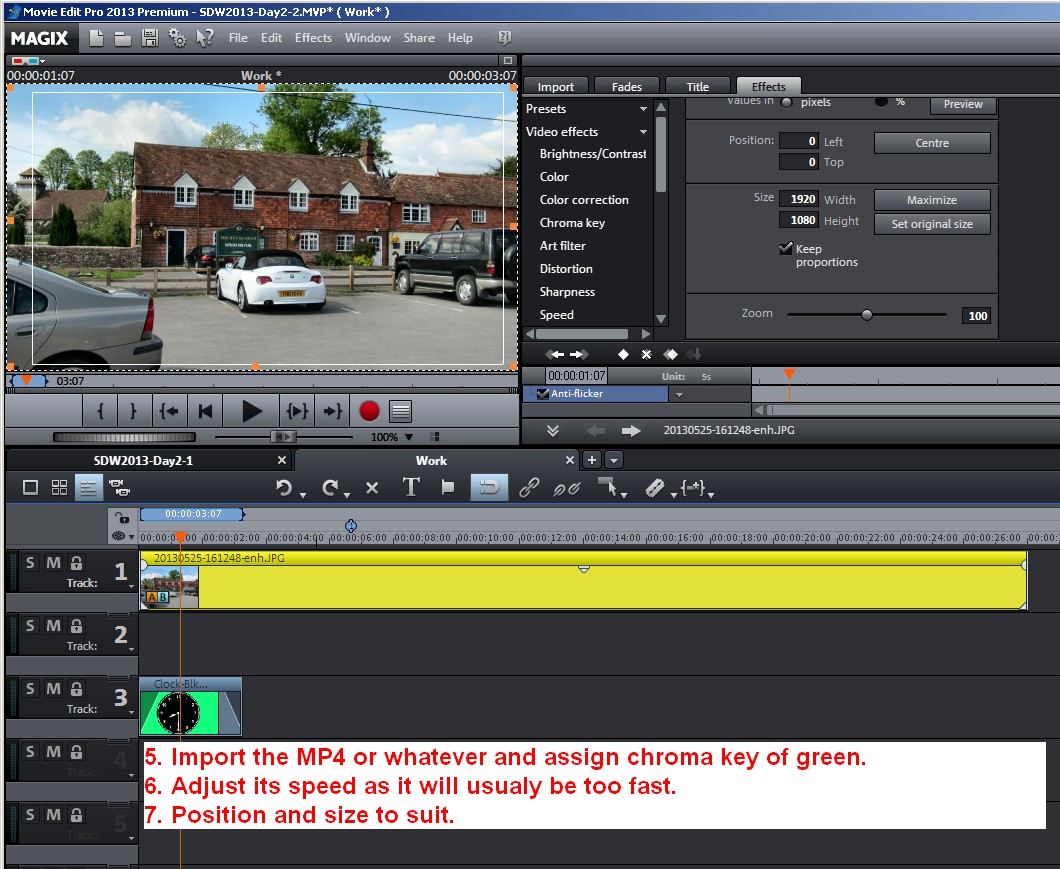Go to beginning of the movie
Image resolution: width=1060 pixels, height=869 pixels.
pos(206,410)
